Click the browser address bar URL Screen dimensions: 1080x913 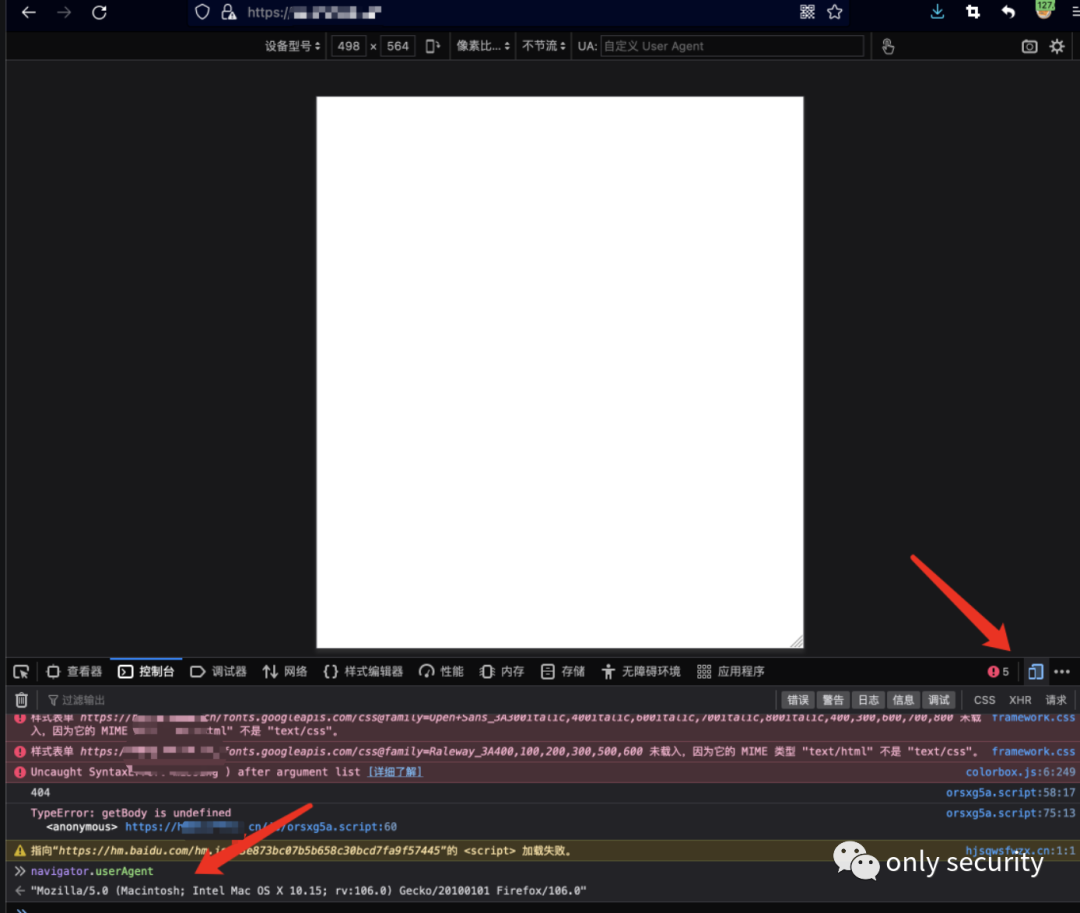coord(314,12)
